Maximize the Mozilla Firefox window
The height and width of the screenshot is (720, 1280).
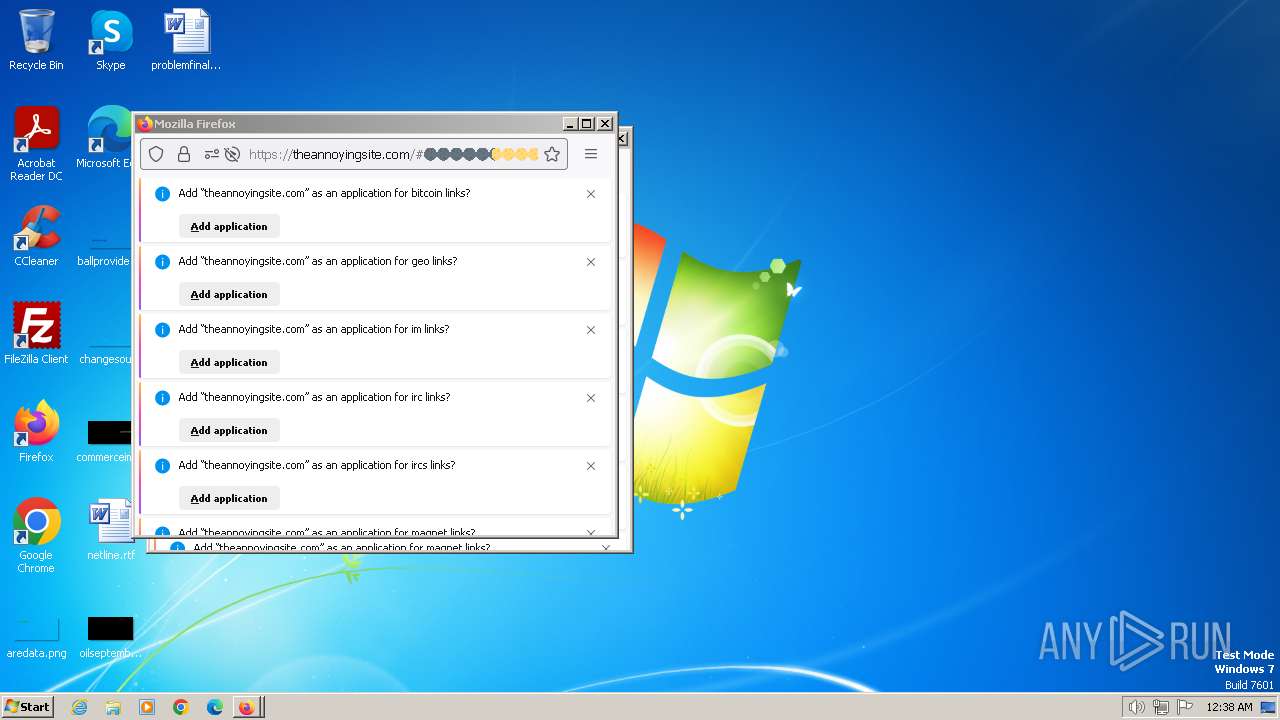[x=587, y=124]
